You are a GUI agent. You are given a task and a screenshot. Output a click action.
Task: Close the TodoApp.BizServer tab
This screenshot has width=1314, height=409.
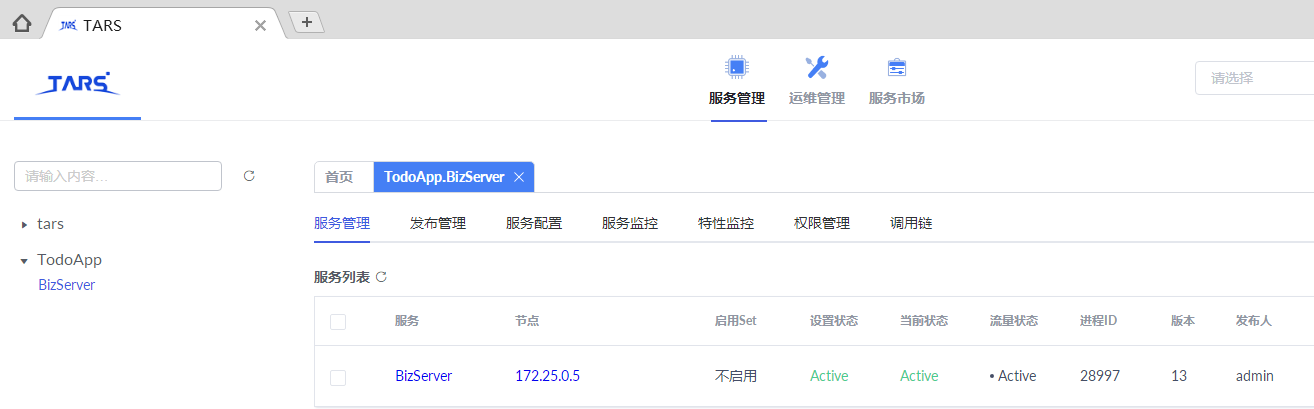(x=519, y=177)
